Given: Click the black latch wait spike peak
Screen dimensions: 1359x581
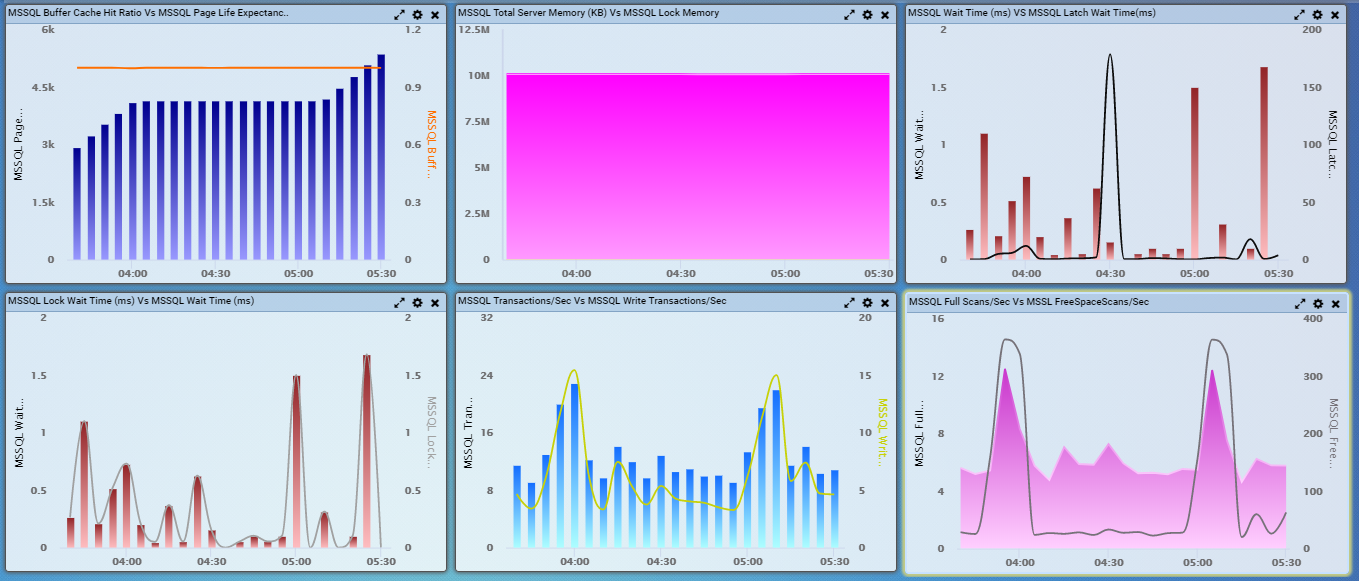Looking at the screenshot, I should [1110, 56].
